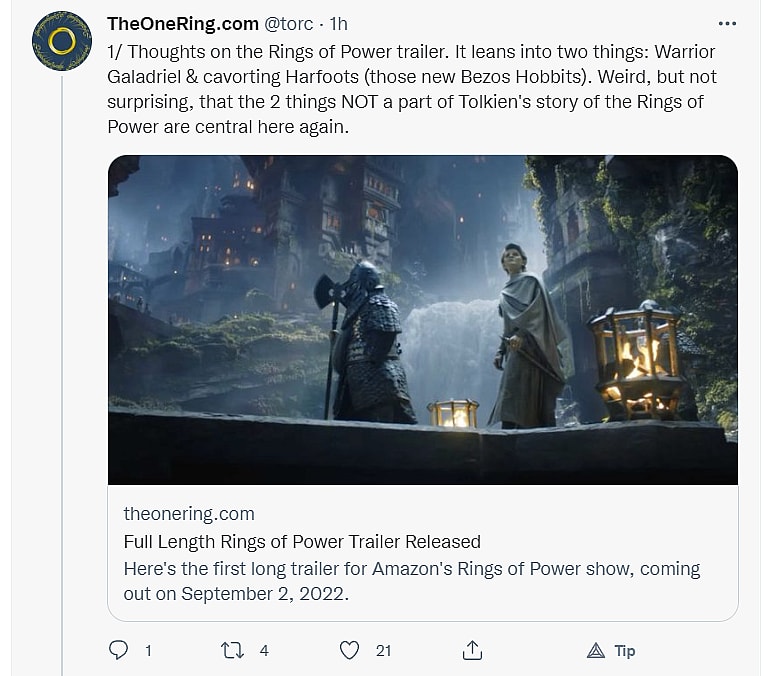Open the "Full Length Rings of Power Trailer Released" headline
This screenshot has height=676, width=768.
(302, 542)
